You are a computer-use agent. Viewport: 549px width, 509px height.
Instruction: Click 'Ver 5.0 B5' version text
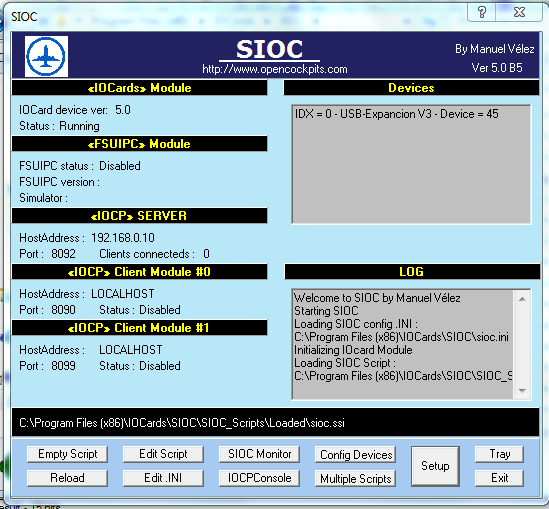pyautogui.click(x=497, y=68)
